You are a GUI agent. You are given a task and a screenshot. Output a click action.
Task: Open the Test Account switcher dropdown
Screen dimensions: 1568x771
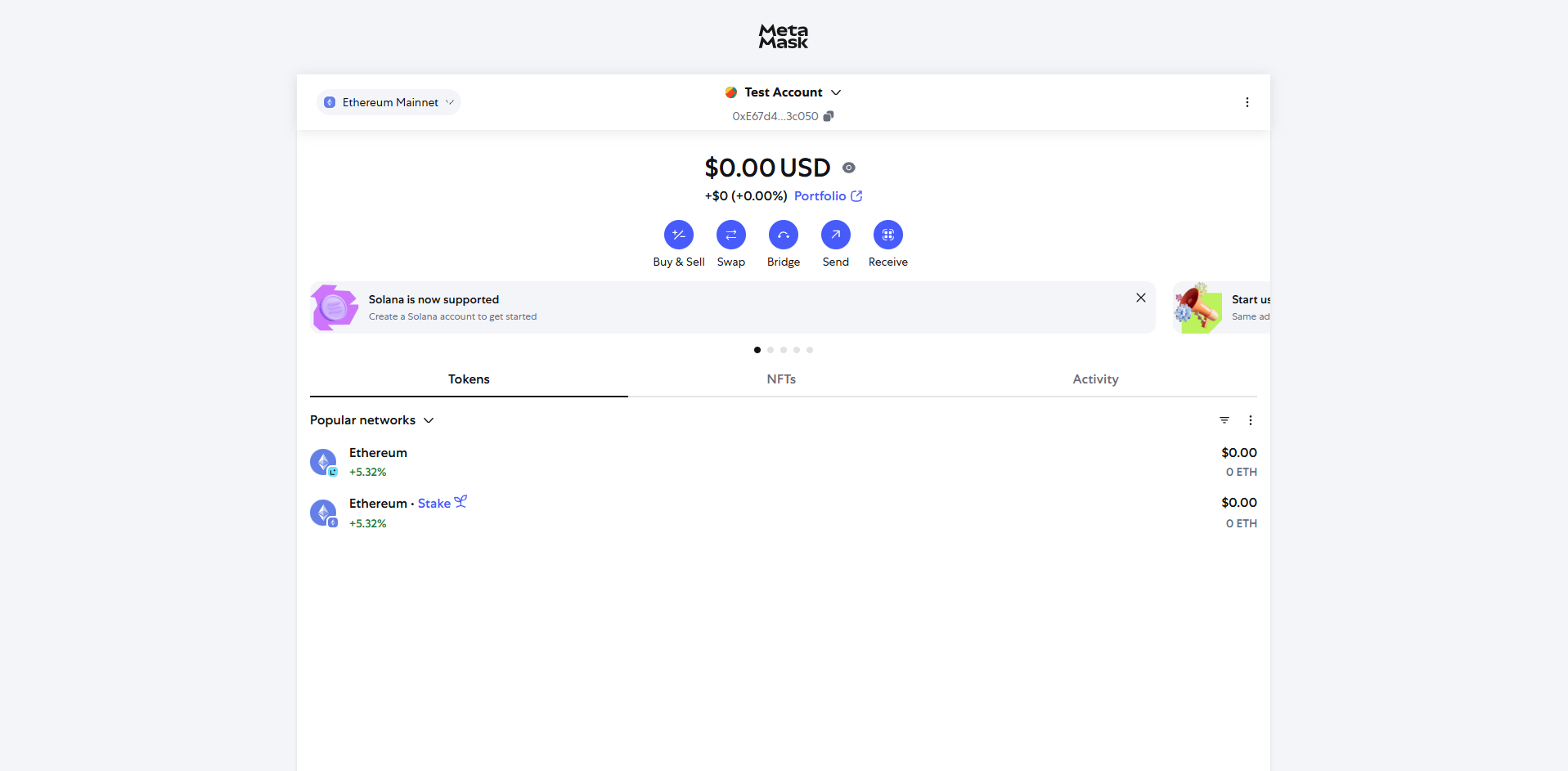(783, 92)
